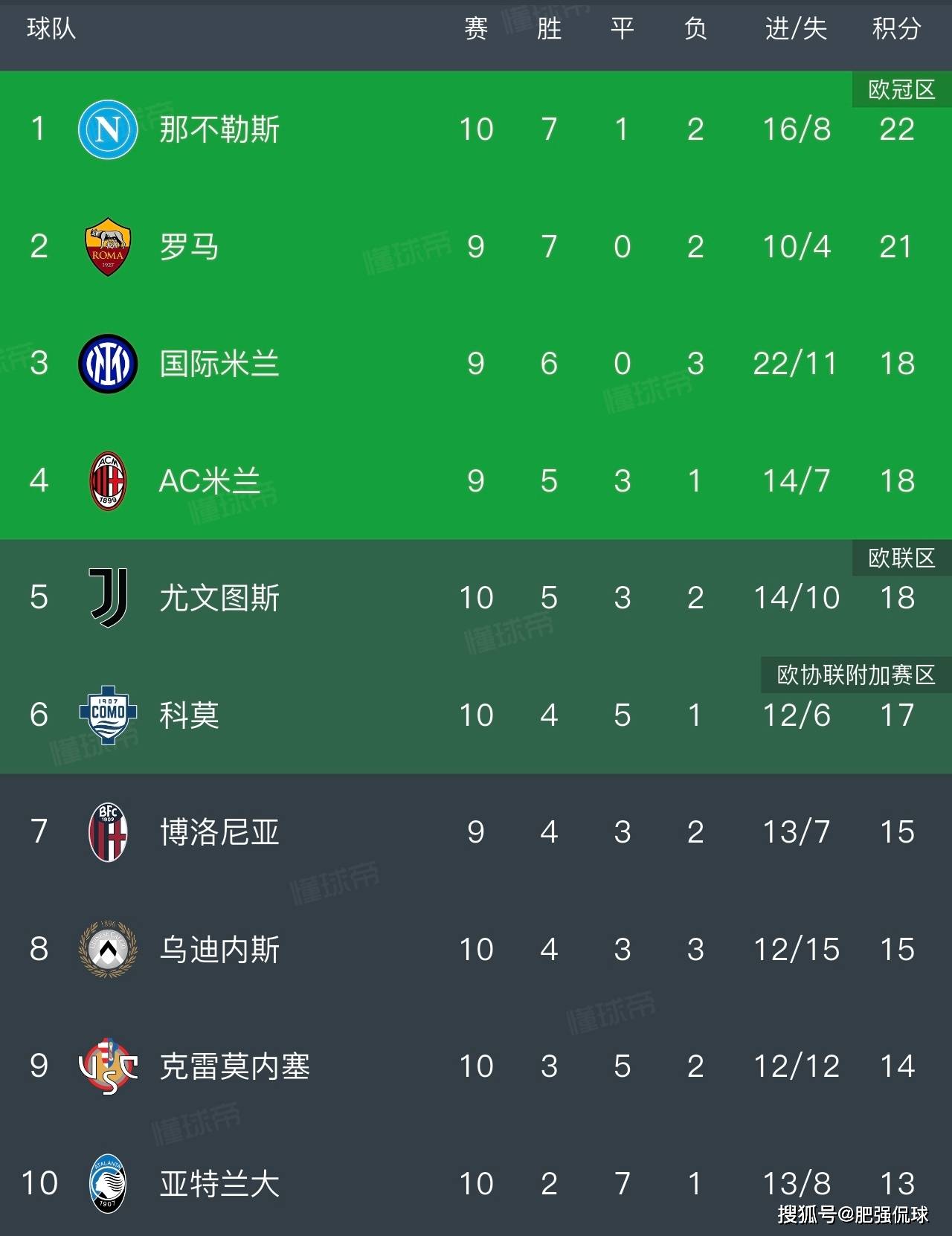The height and width of the screenshot is (1236, 952).
Task: Click the 积分 points column header
Action: point(896,29)
